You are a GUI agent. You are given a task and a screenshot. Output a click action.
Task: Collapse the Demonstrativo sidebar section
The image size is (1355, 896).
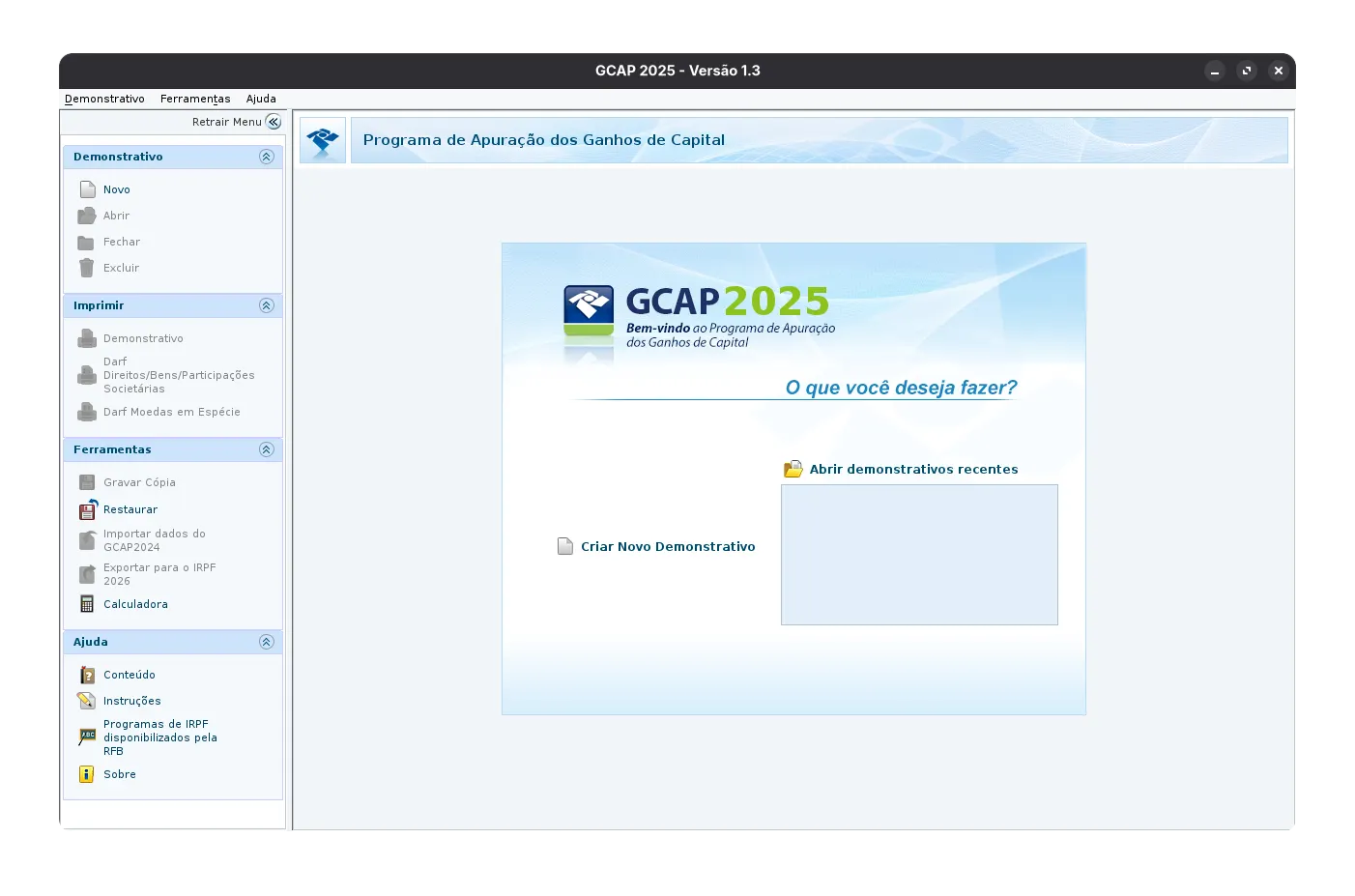click(x=267, y=157)
